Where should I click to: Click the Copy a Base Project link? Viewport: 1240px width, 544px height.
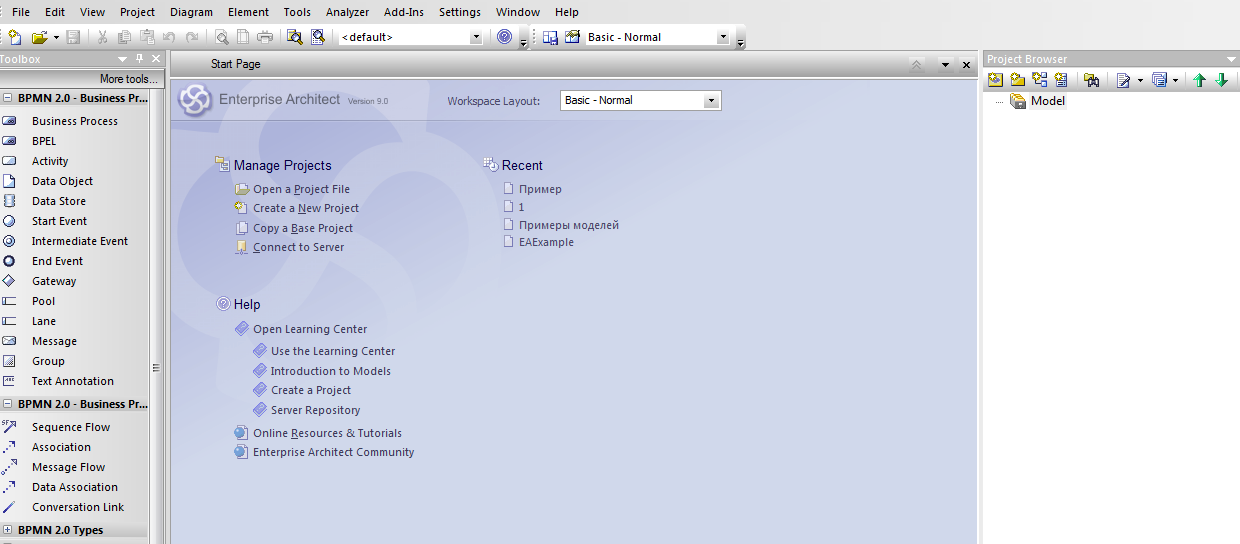tap(303, 228)
